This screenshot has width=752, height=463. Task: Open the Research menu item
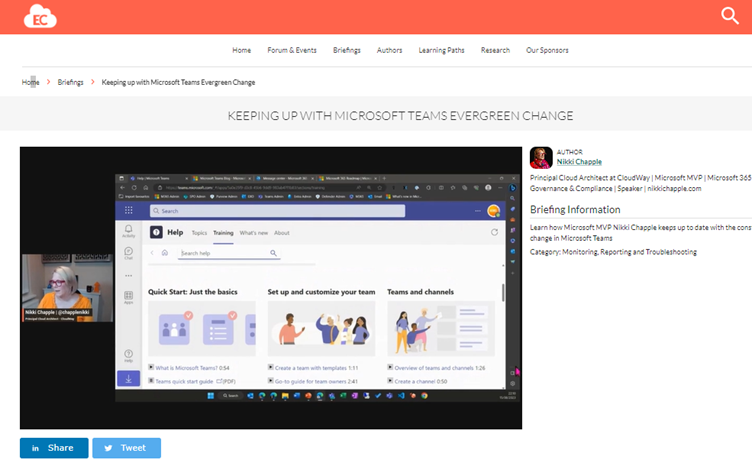[495, 50]
